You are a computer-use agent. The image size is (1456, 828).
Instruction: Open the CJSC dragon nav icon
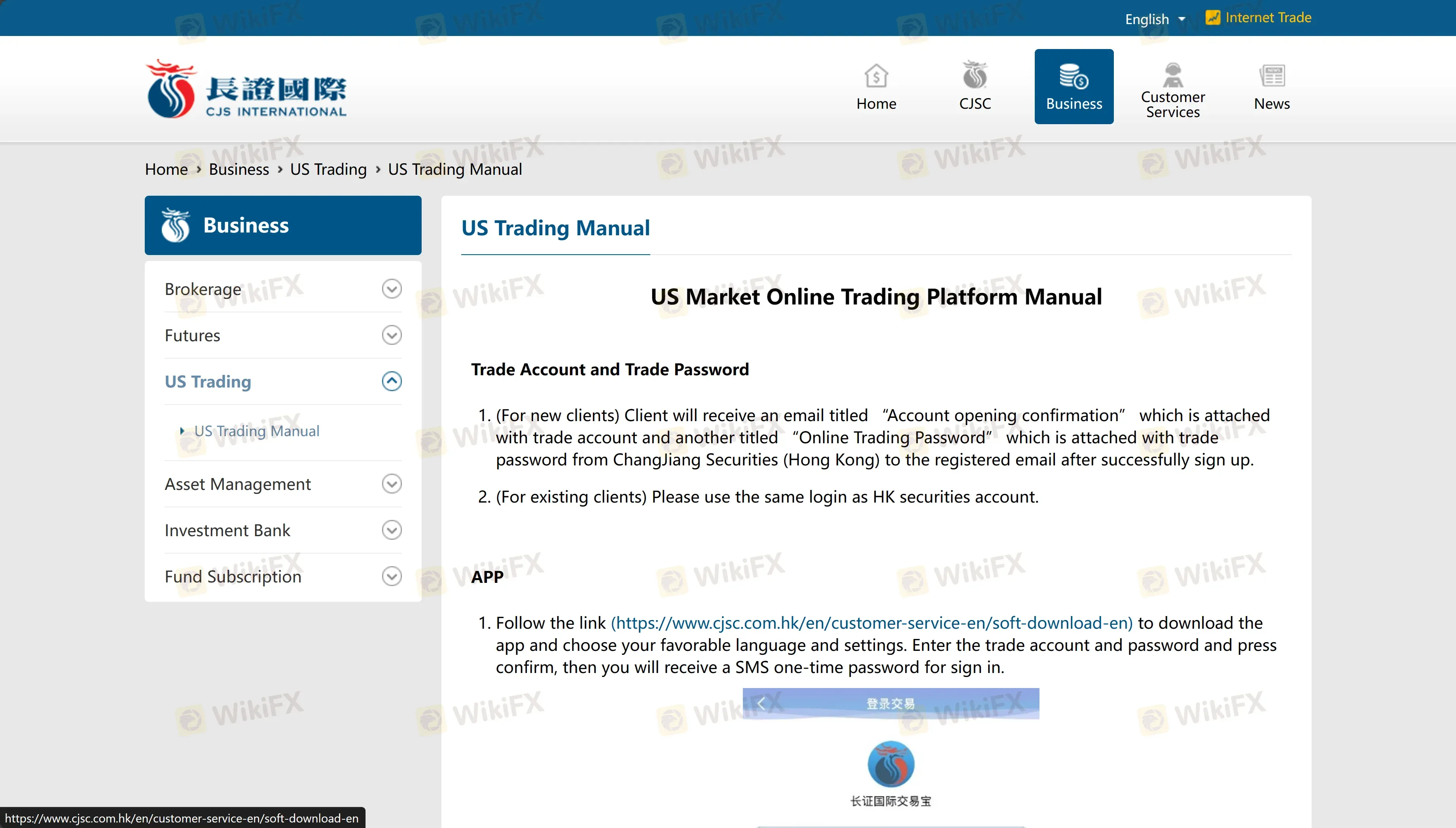(x=975, y=75)
